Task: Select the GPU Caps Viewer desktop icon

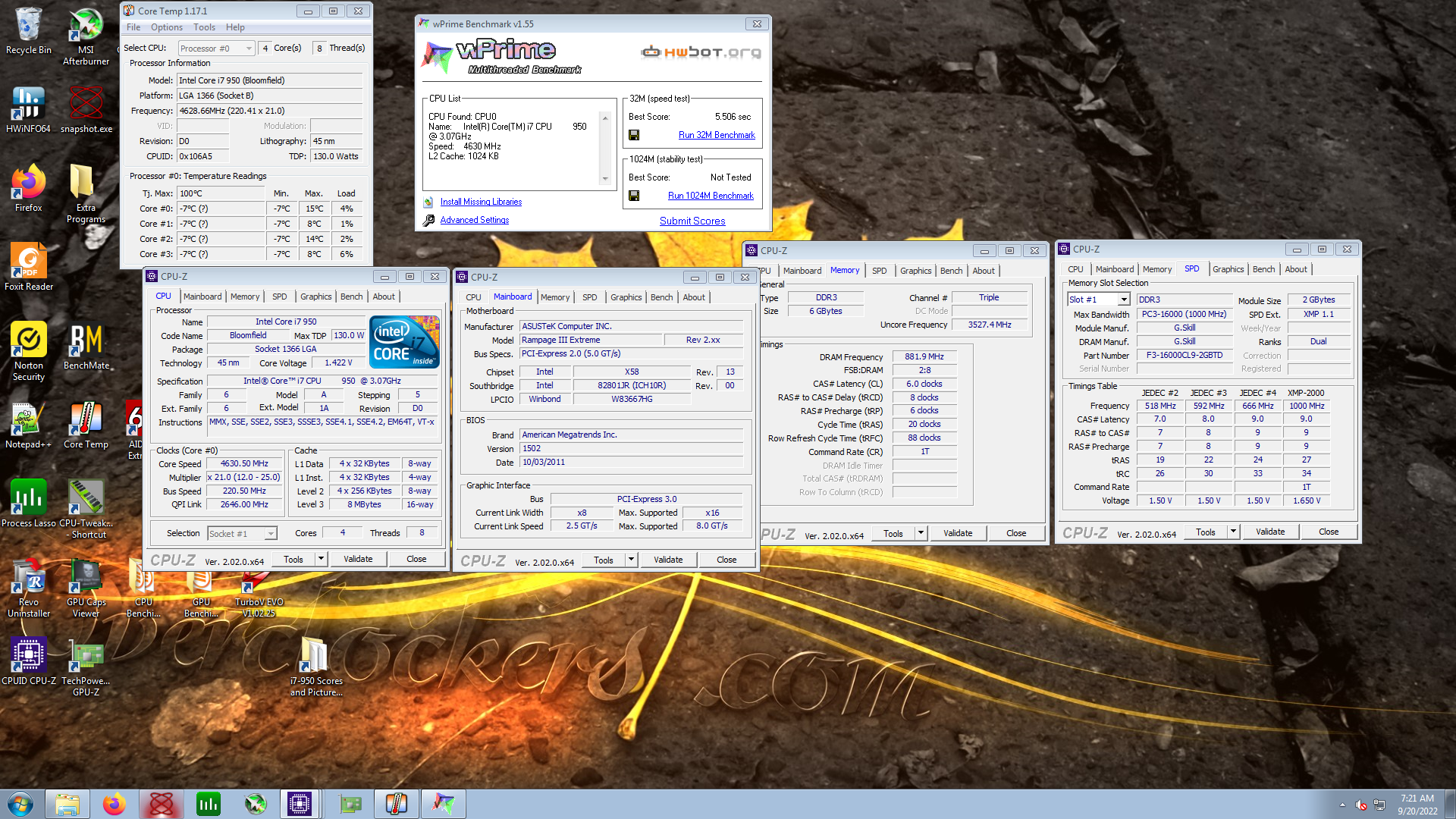Action: [86, 588]
